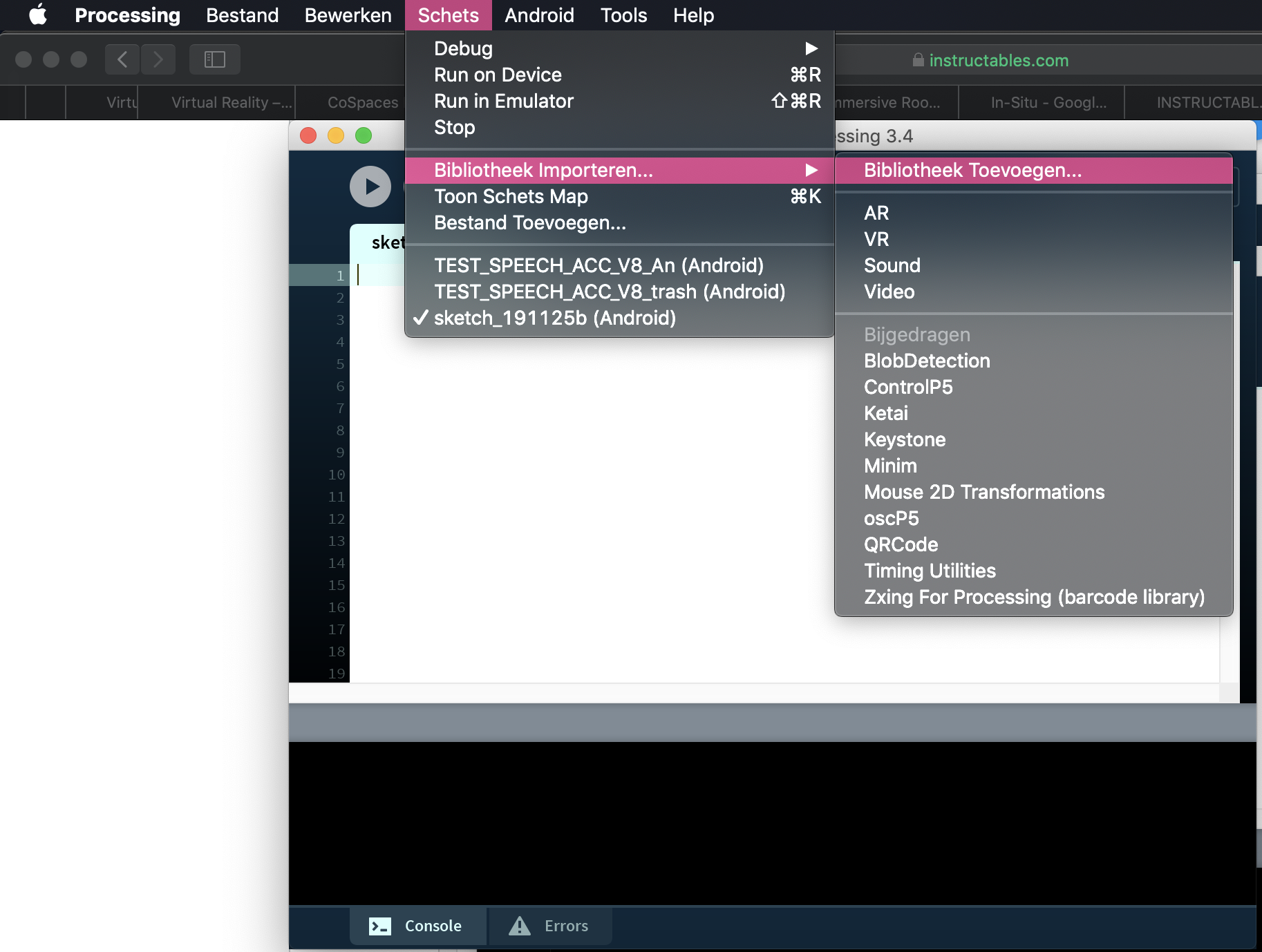Import the Sound library
1262x952 pixels.
[x=1034, y=265]
